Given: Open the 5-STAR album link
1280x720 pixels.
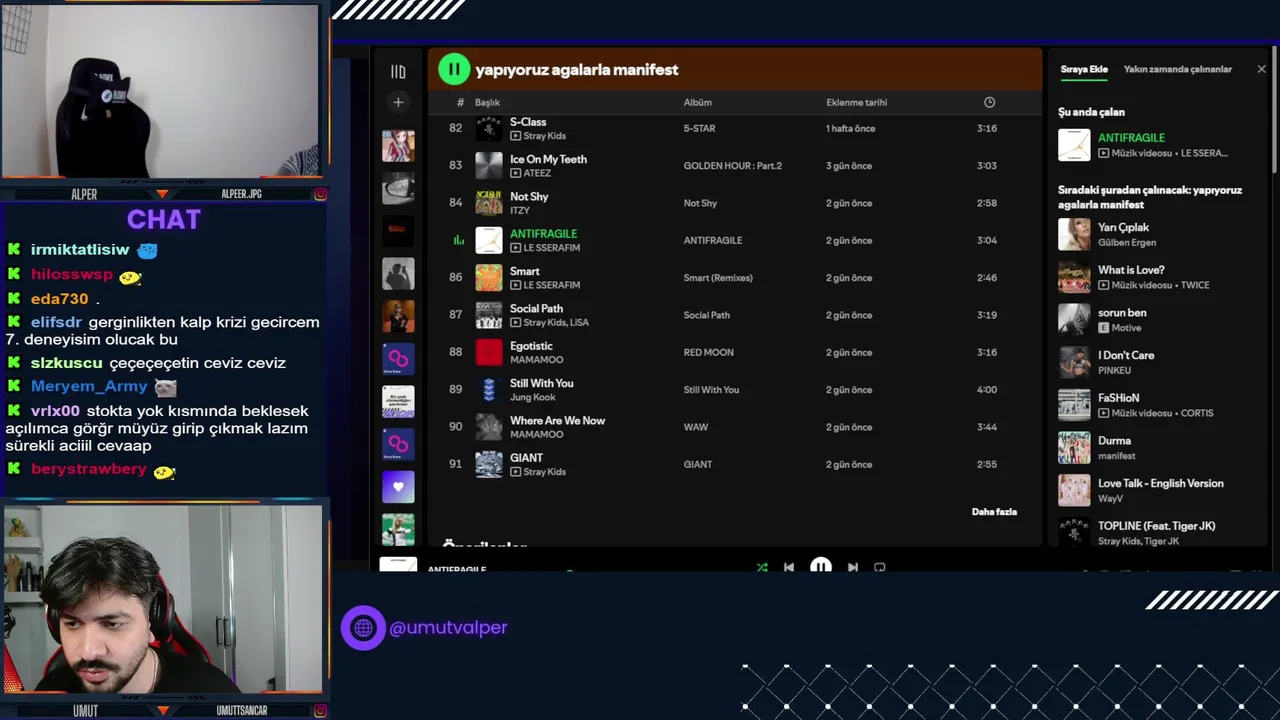Looking at the screenshot, I should (x=699, y=128).
